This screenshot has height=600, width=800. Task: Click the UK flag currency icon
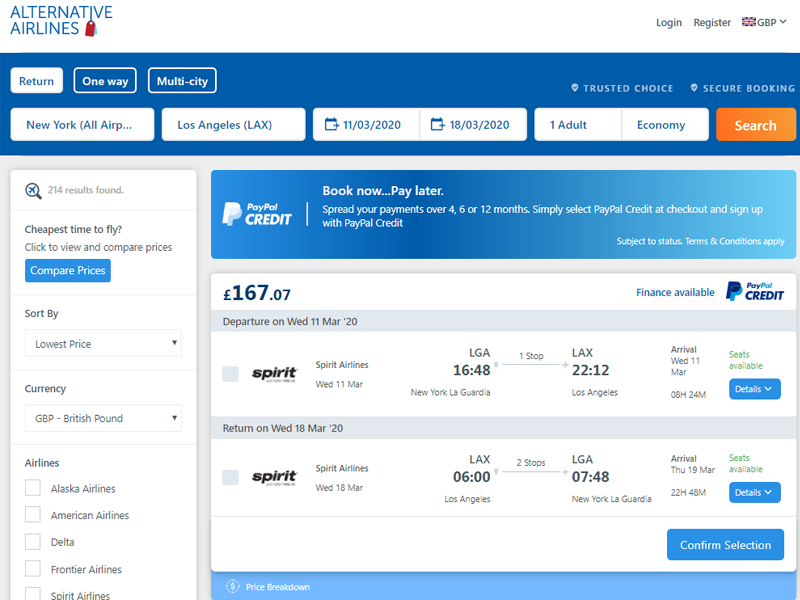tap(748, 22)
